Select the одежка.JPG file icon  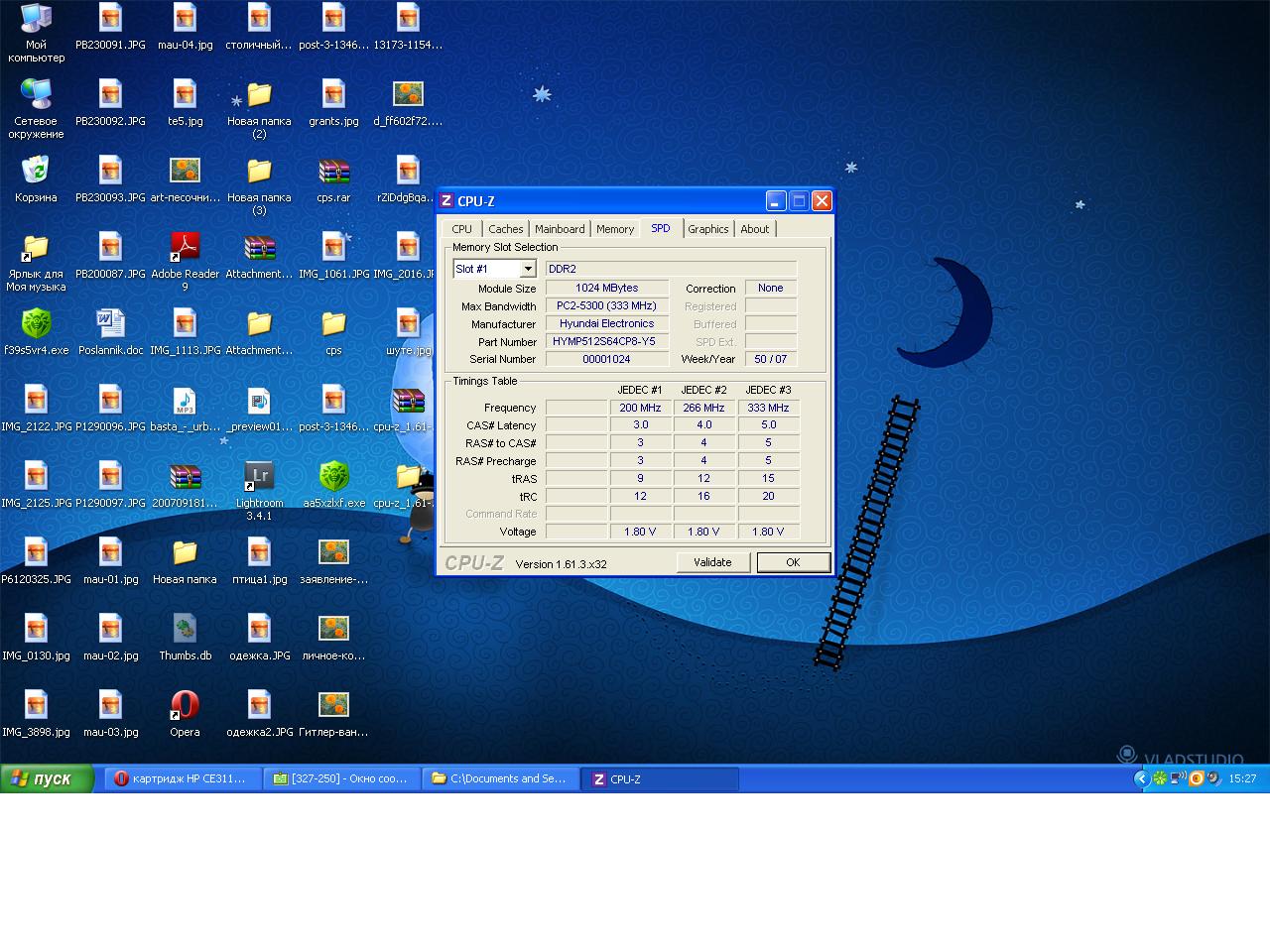(x=259, y=629)
